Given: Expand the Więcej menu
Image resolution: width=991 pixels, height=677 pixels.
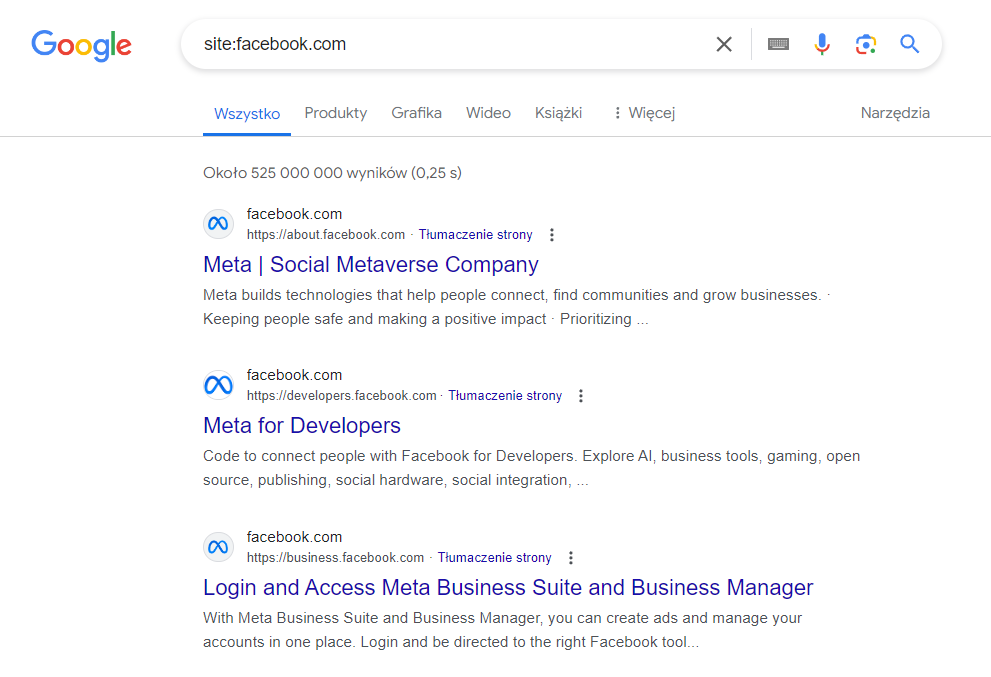Looking at the screenshot, I should [645, 113].
